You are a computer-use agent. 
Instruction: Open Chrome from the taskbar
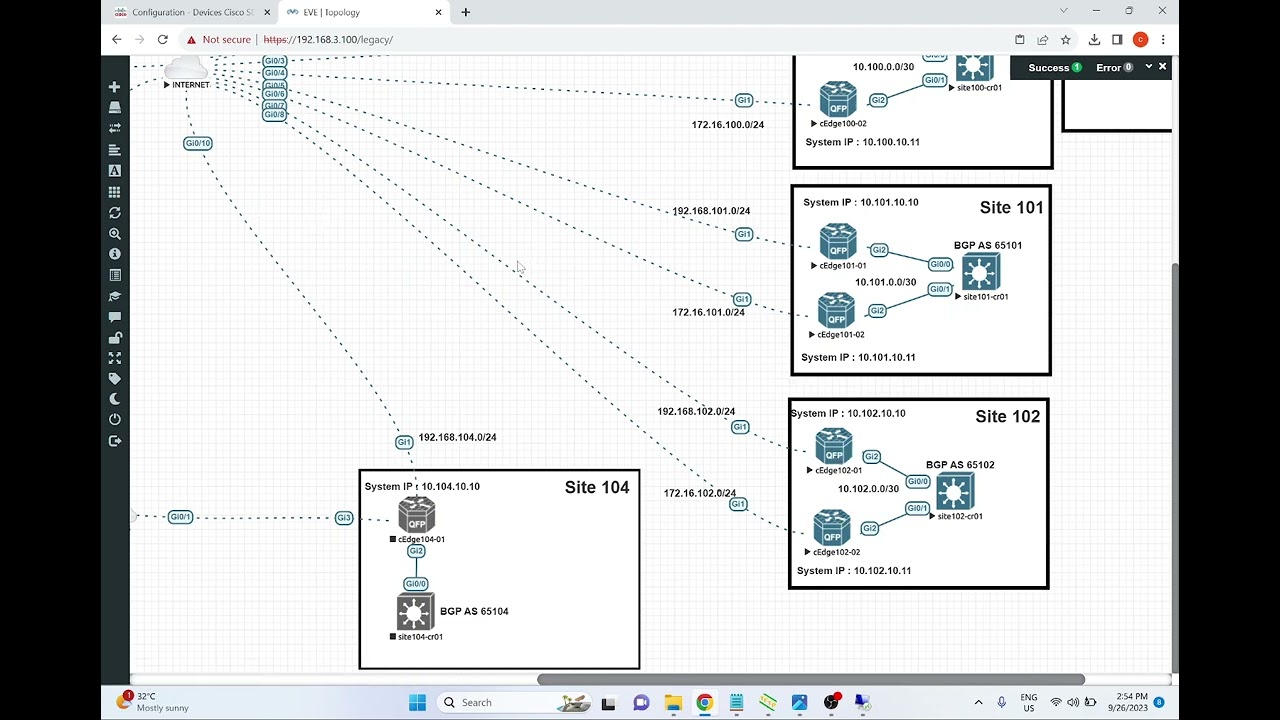point(704,702)
